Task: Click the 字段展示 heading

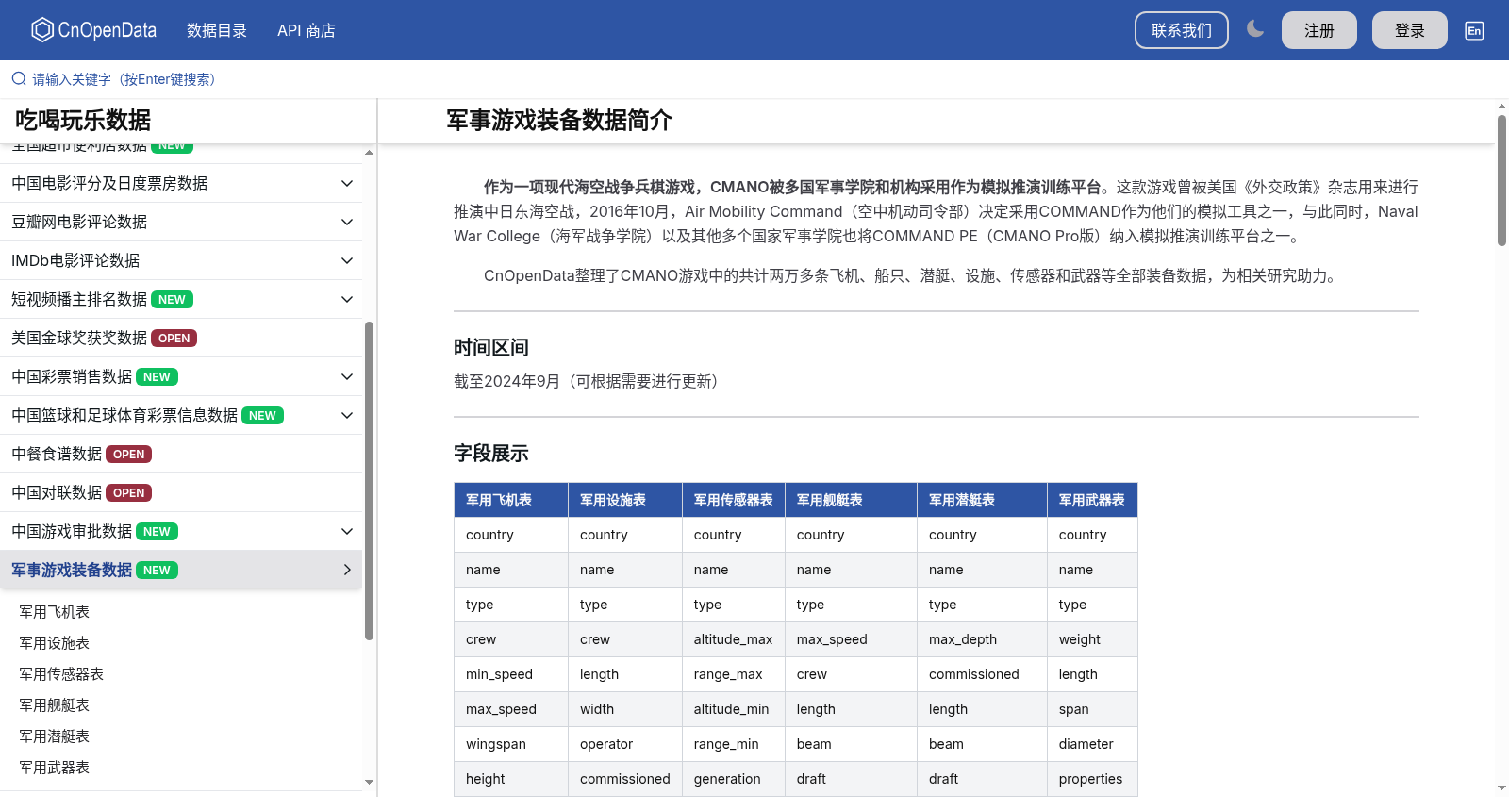Action: (x=491, y=453)
